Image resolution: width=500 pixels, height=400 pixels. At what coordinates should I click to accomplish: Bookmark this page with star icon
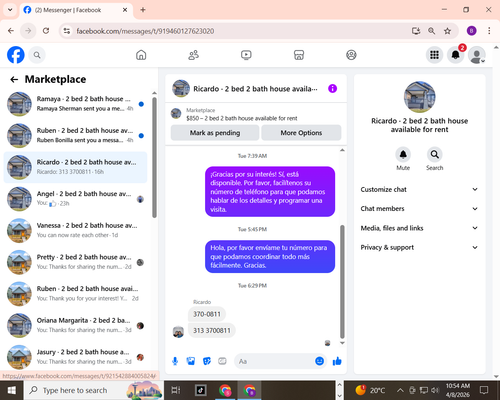point(447,31)
